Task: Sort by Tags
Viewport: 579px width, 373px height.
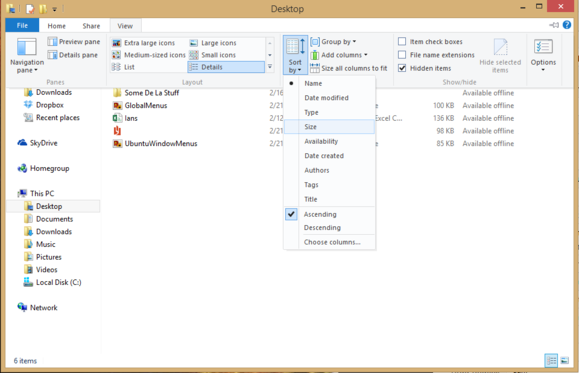Action: click(329, 185)
